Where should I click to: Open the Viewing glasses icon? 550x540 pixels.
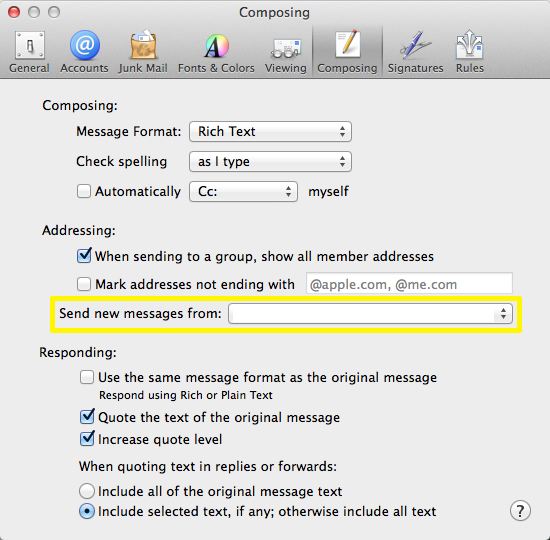point(286,48)
